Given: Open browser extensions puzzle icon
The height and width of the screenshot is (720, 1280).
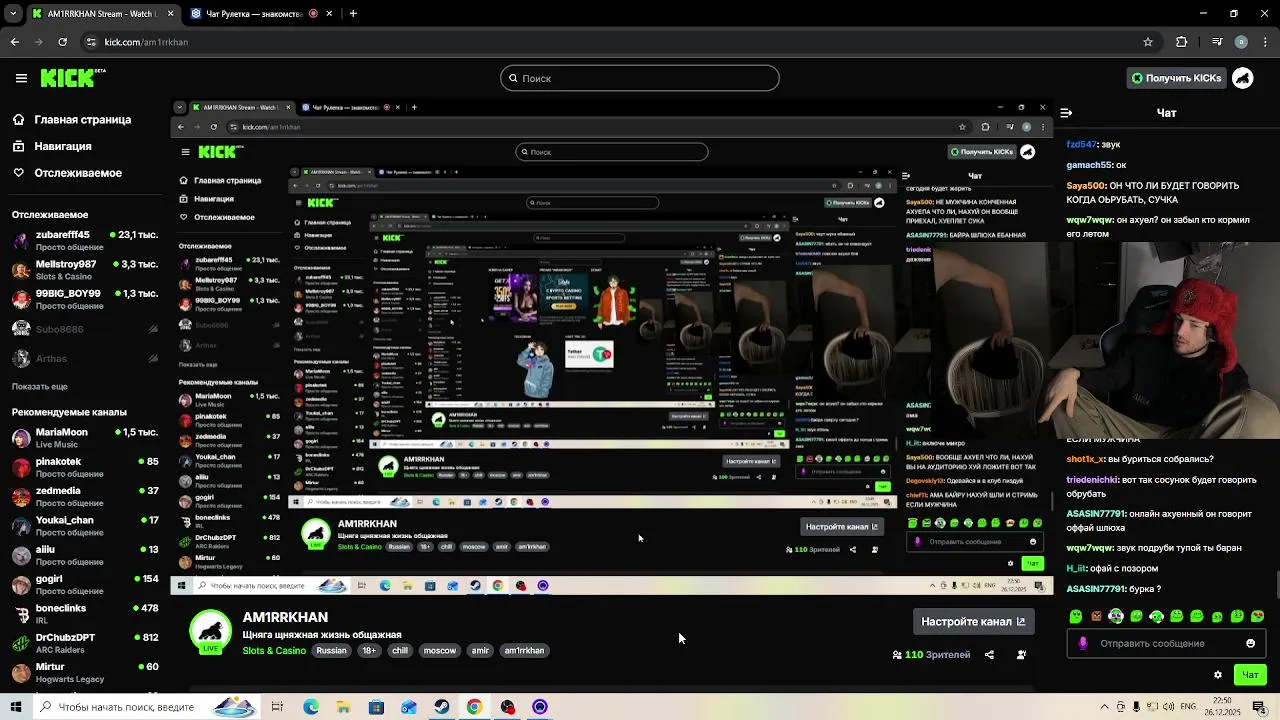Looking at the screenshot, I should click(1182, 42).
